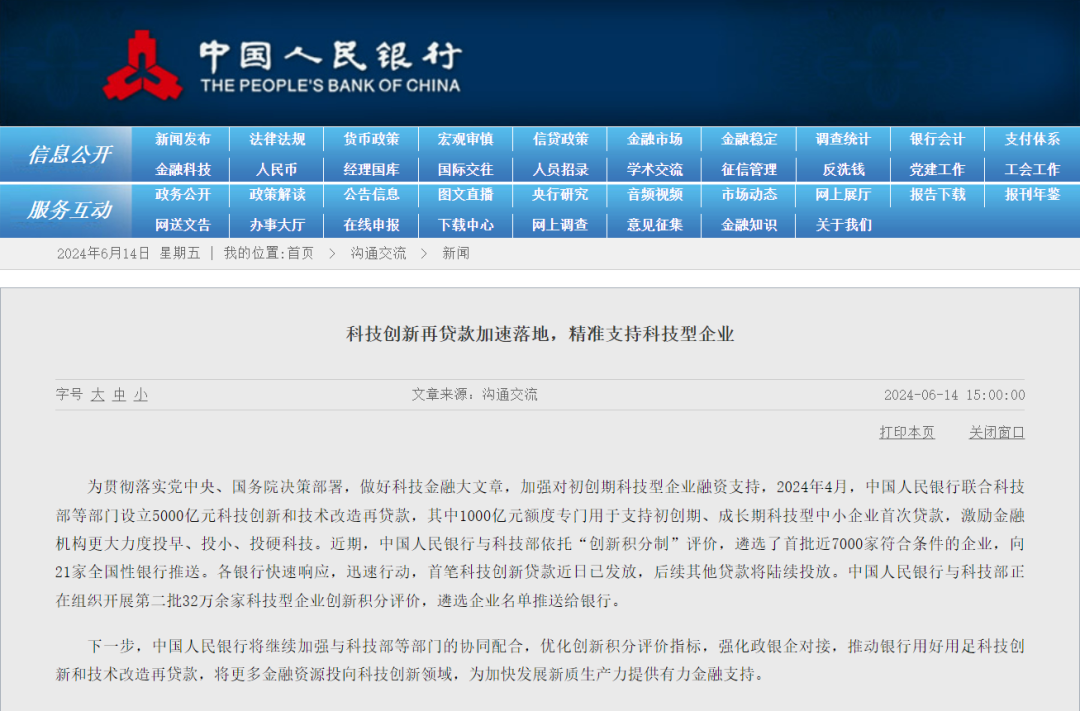Set font size to 中

[x=119, y=395]
